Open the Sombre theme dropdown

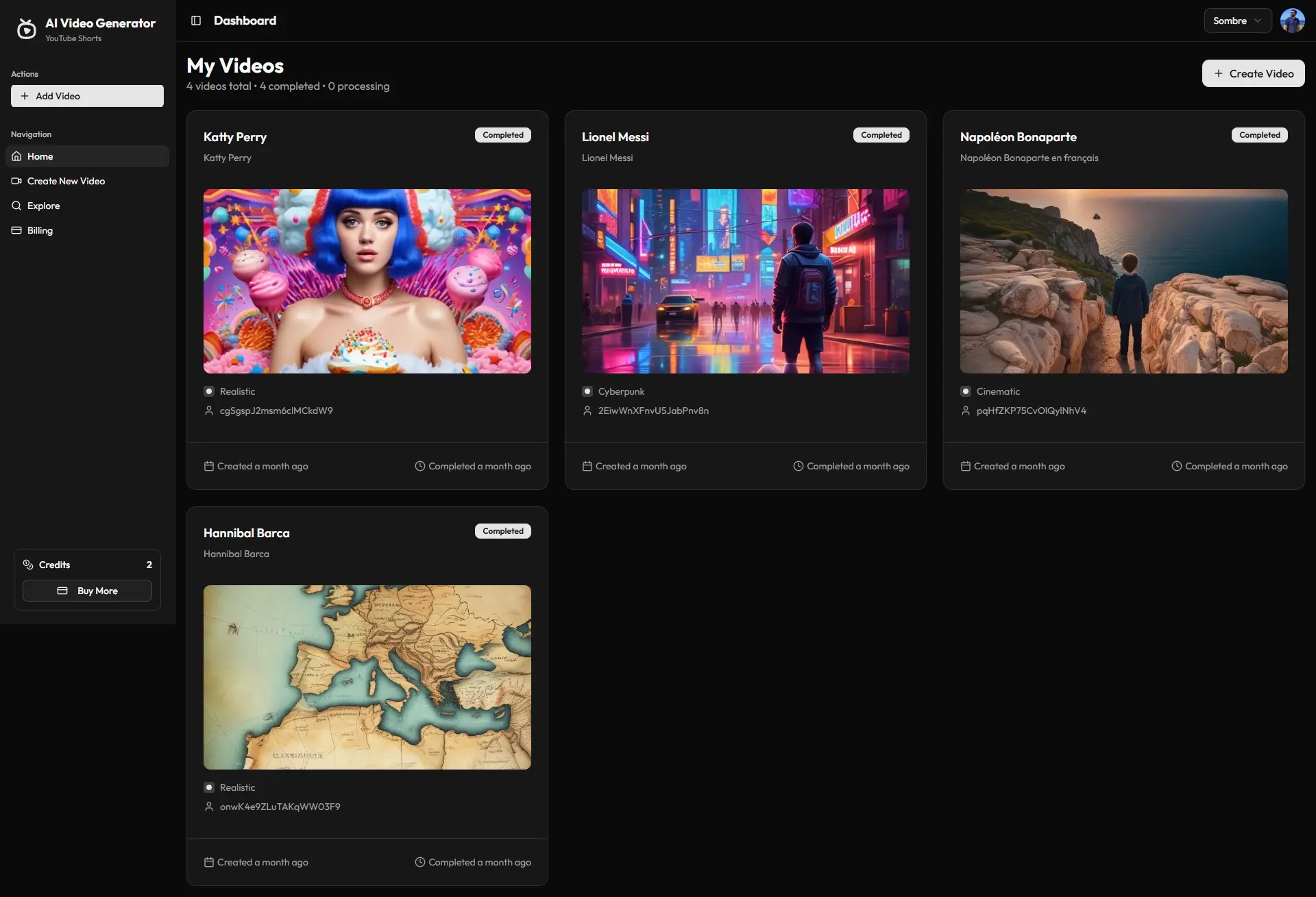(x=1237, y=21)
